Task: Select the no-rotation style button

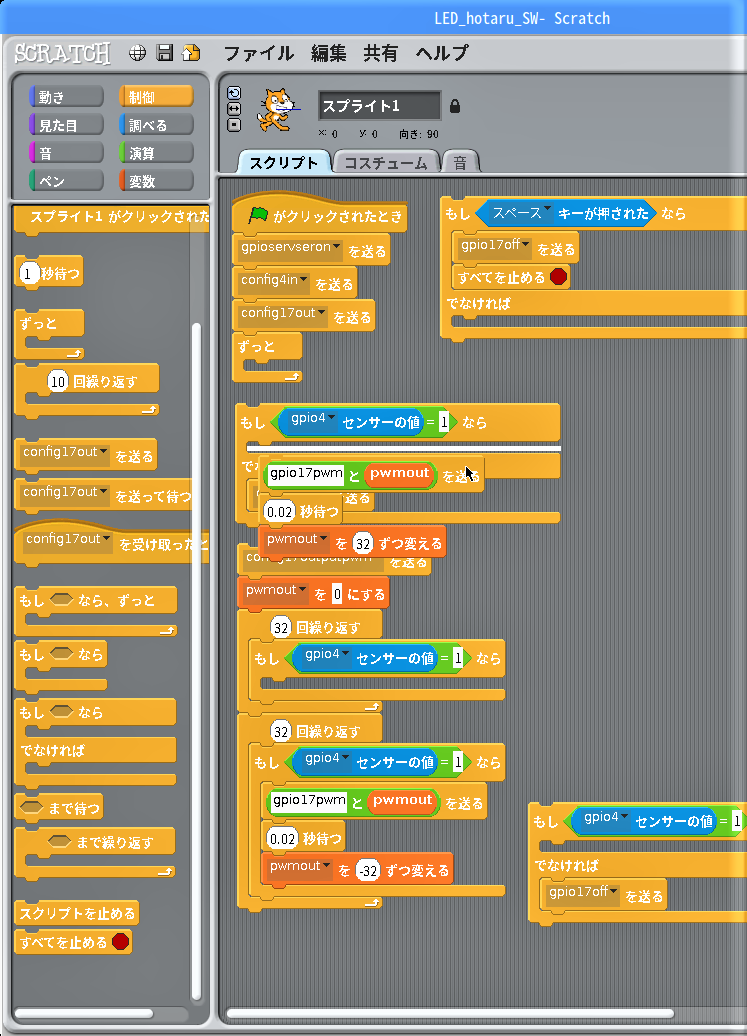Action: tap(234, 125)
